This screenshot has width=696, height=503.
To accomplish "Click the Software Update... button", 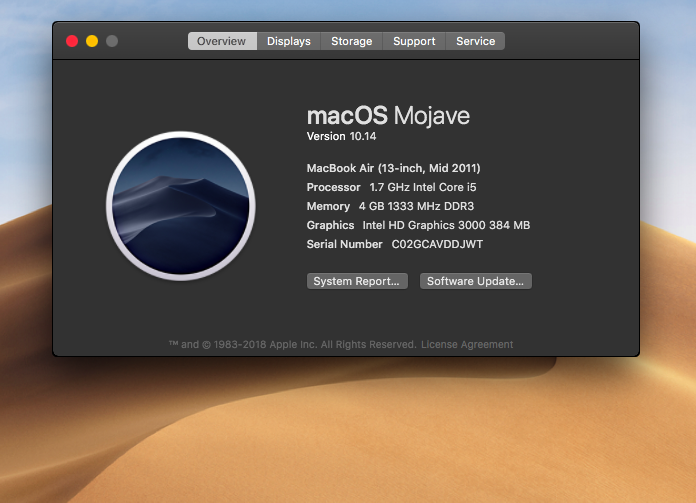I will tap(475, 281).
